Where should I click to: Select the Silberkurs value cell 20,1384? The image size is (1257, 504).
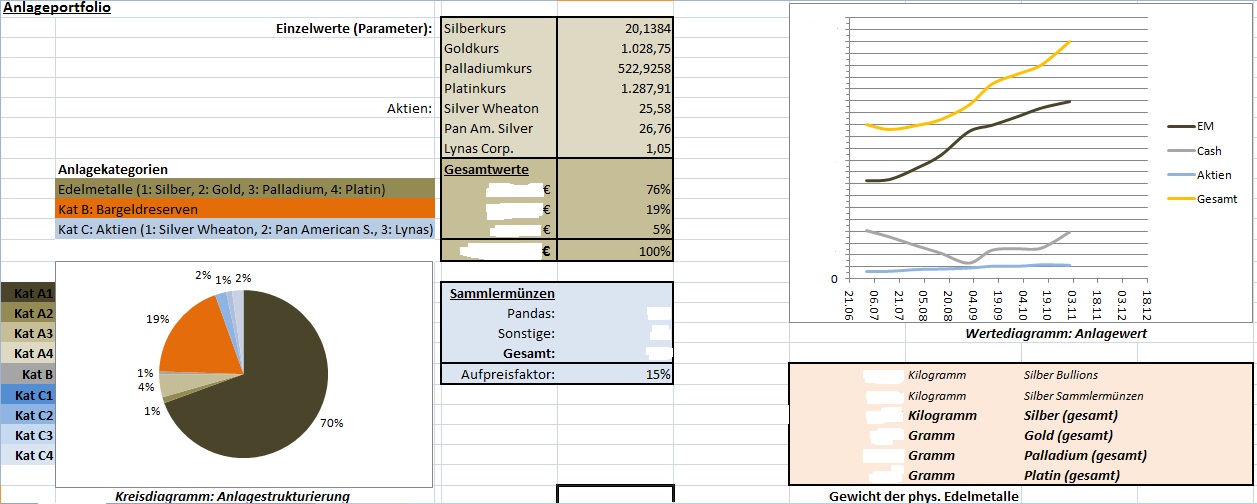615,29
